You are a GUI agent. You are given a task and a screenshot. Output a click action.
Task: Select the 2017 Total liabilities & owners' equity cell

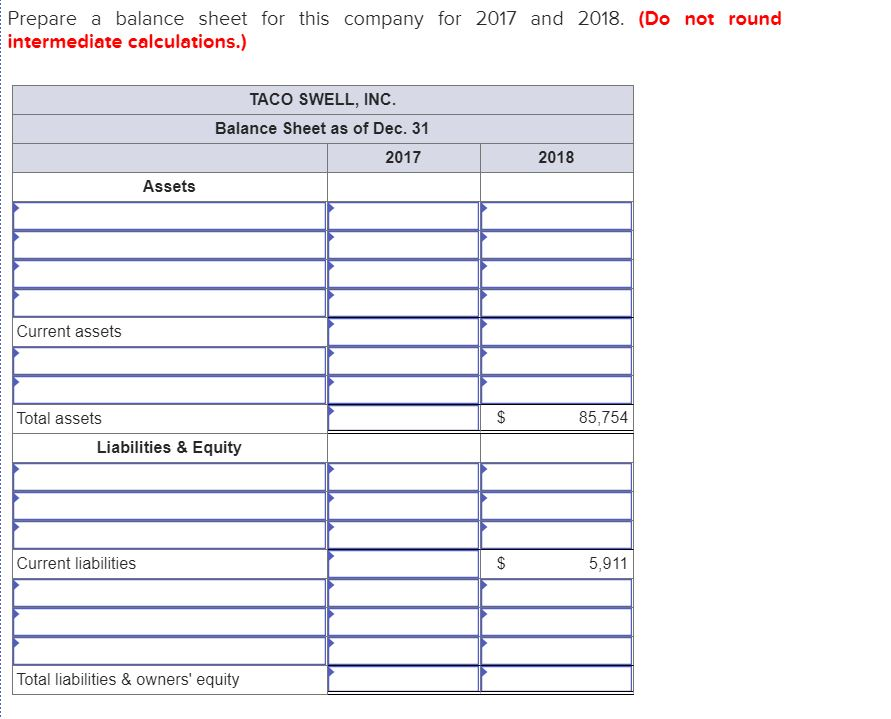tap(403, 679)
